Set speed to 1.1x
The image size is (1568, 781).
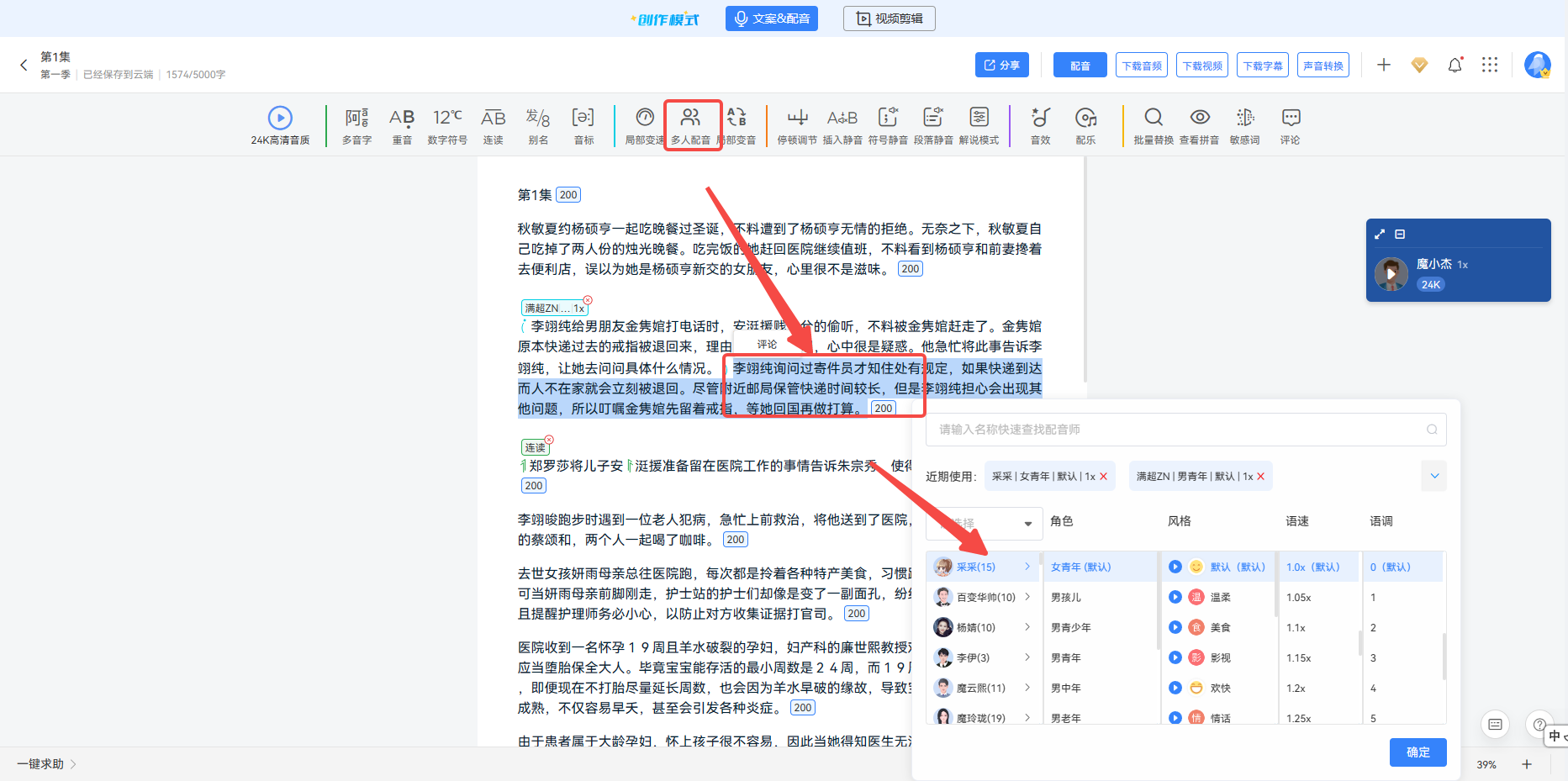coord(1318,627)
